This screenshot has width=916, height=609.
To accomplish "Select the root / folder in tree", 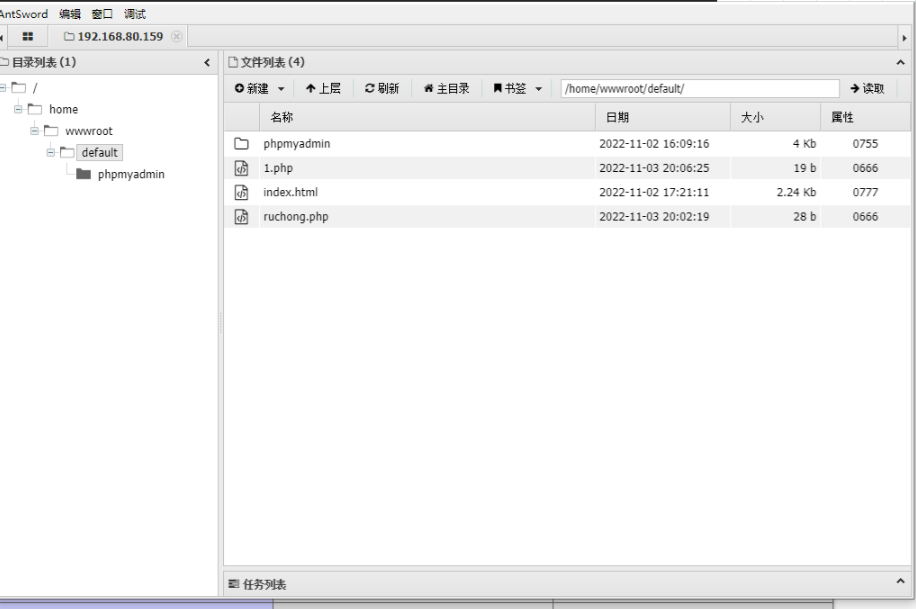I will click(35, 88).
